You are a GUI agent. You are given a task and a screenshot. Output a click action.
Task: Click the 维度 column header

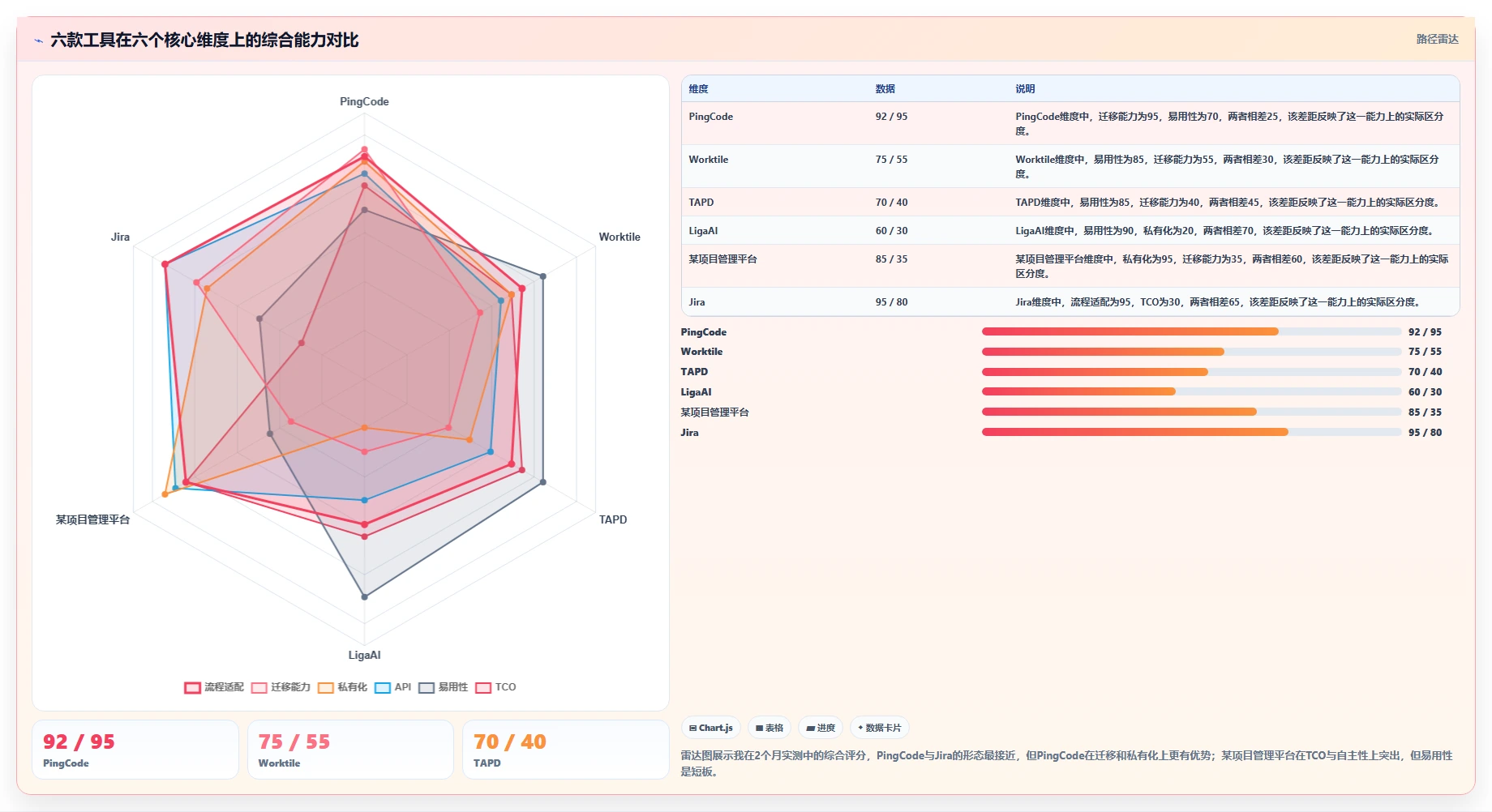click(698, 89)
